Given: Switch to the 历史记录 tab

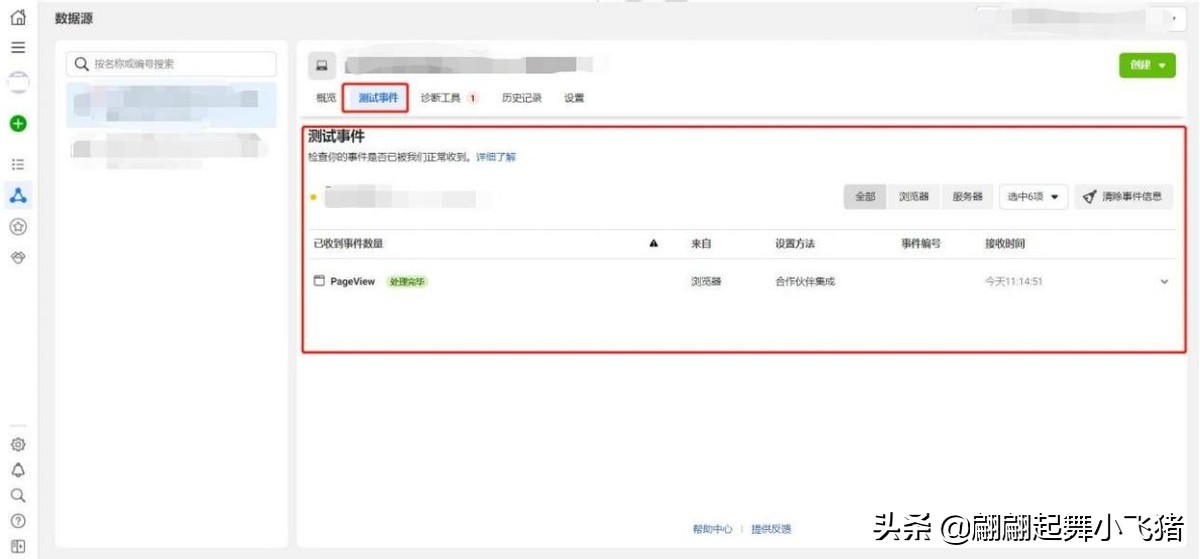Looking at the screenshot, I should tap(522, 98).
